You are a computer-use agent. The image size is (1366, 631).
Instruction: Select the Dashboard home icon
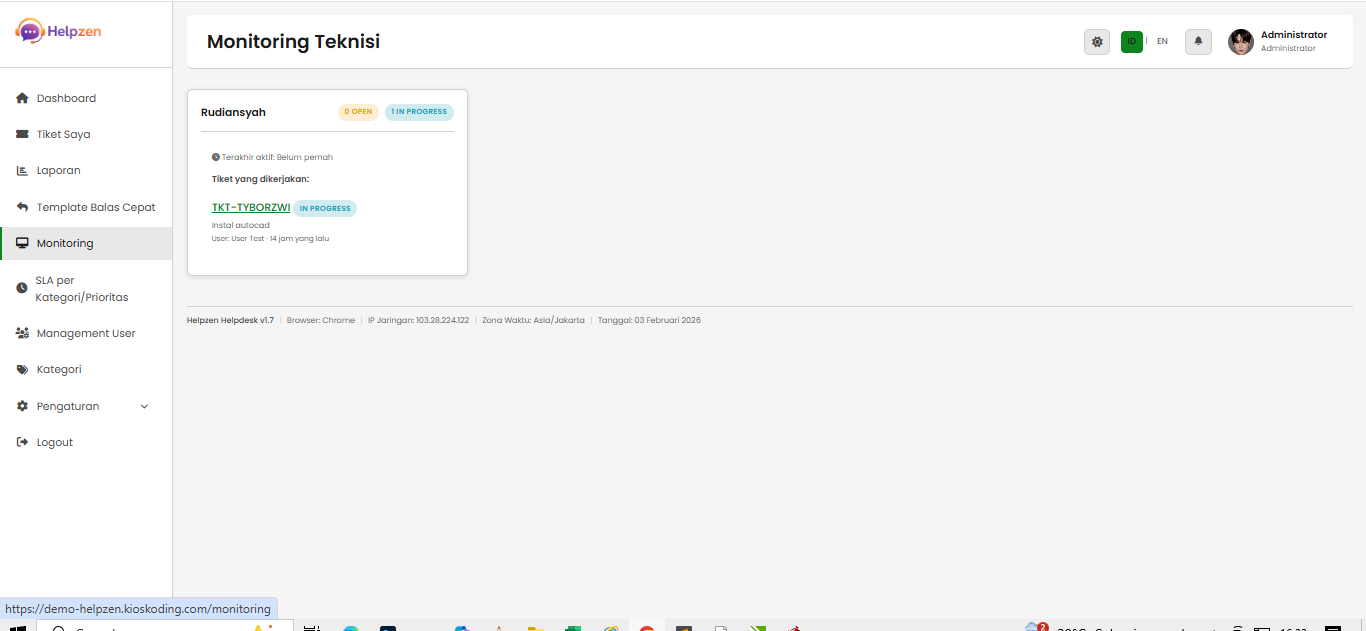coord(21,98)
